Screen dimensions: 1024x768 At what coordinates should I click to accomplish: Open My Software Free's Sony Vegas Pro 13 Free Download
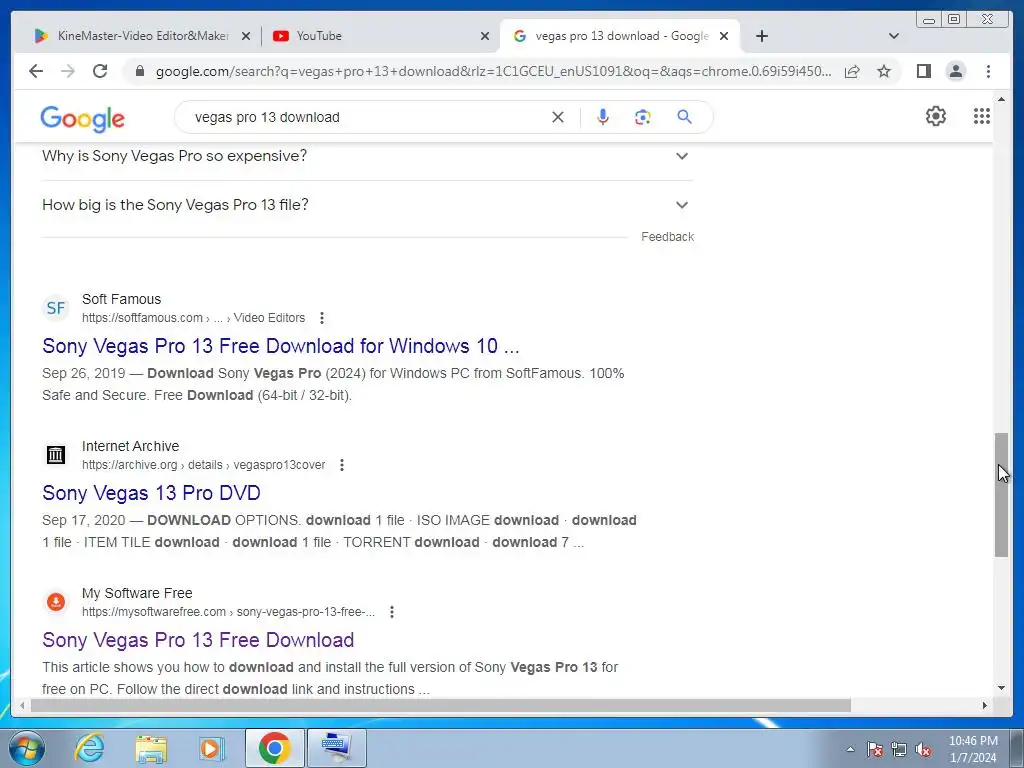click(198, 640)
